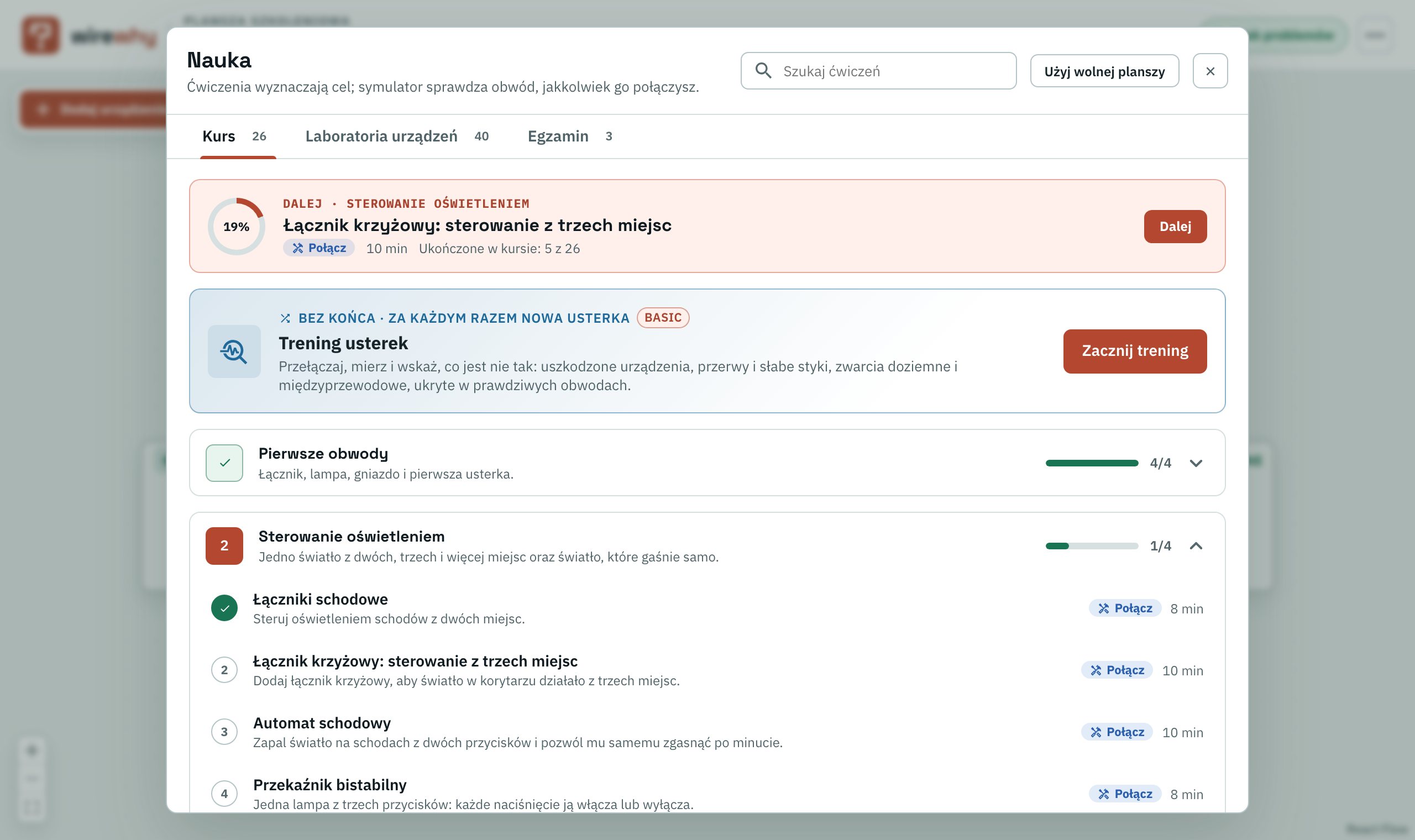Viewport: 1415px width, 840px height.
Task: Click the Trening usterek fault-search icon
Action: click(234, 351)
